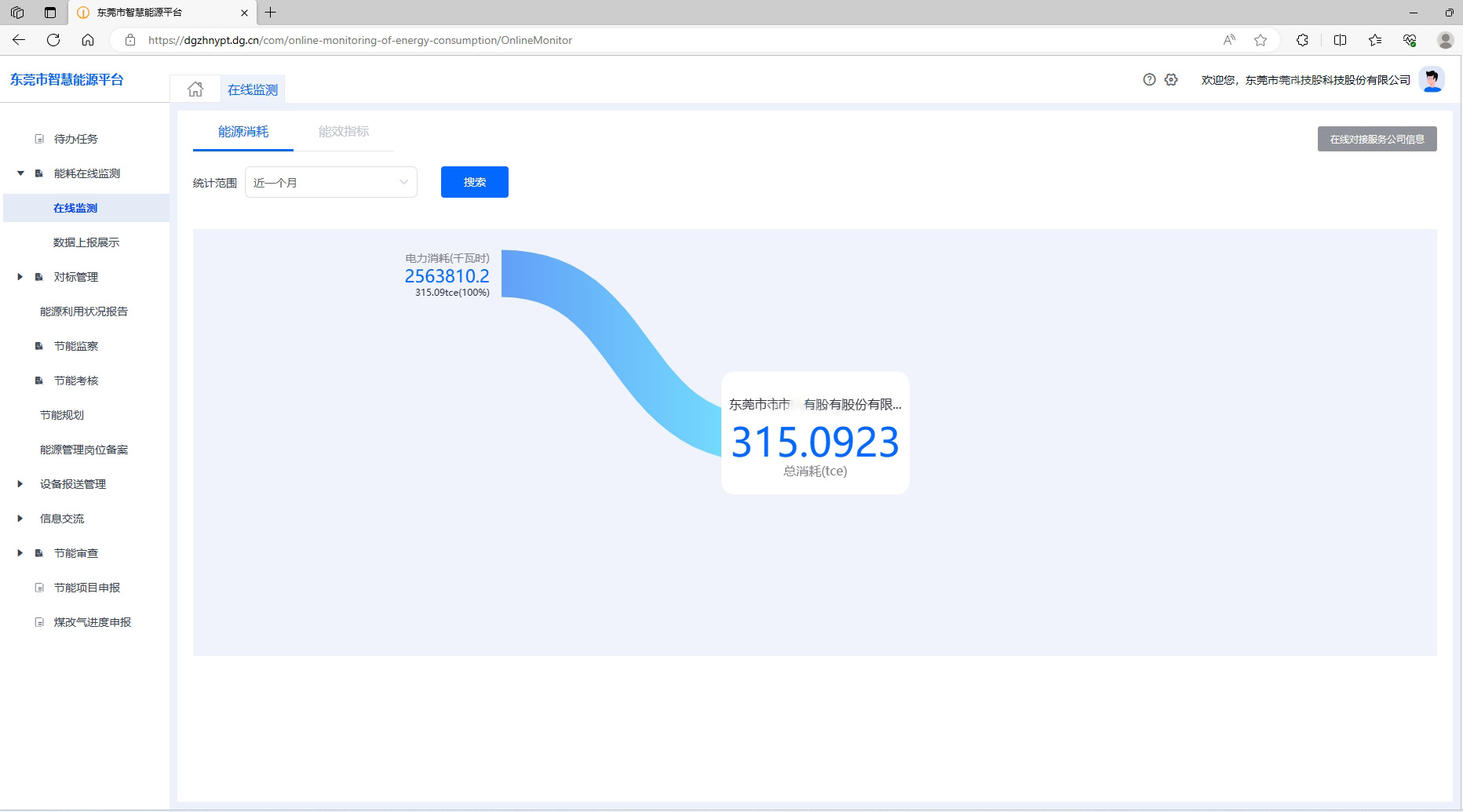Image resolution: width=1463 pixels, height=812 pixels.
Task: Click the blue 搜索 button
Action: point(474,182)
